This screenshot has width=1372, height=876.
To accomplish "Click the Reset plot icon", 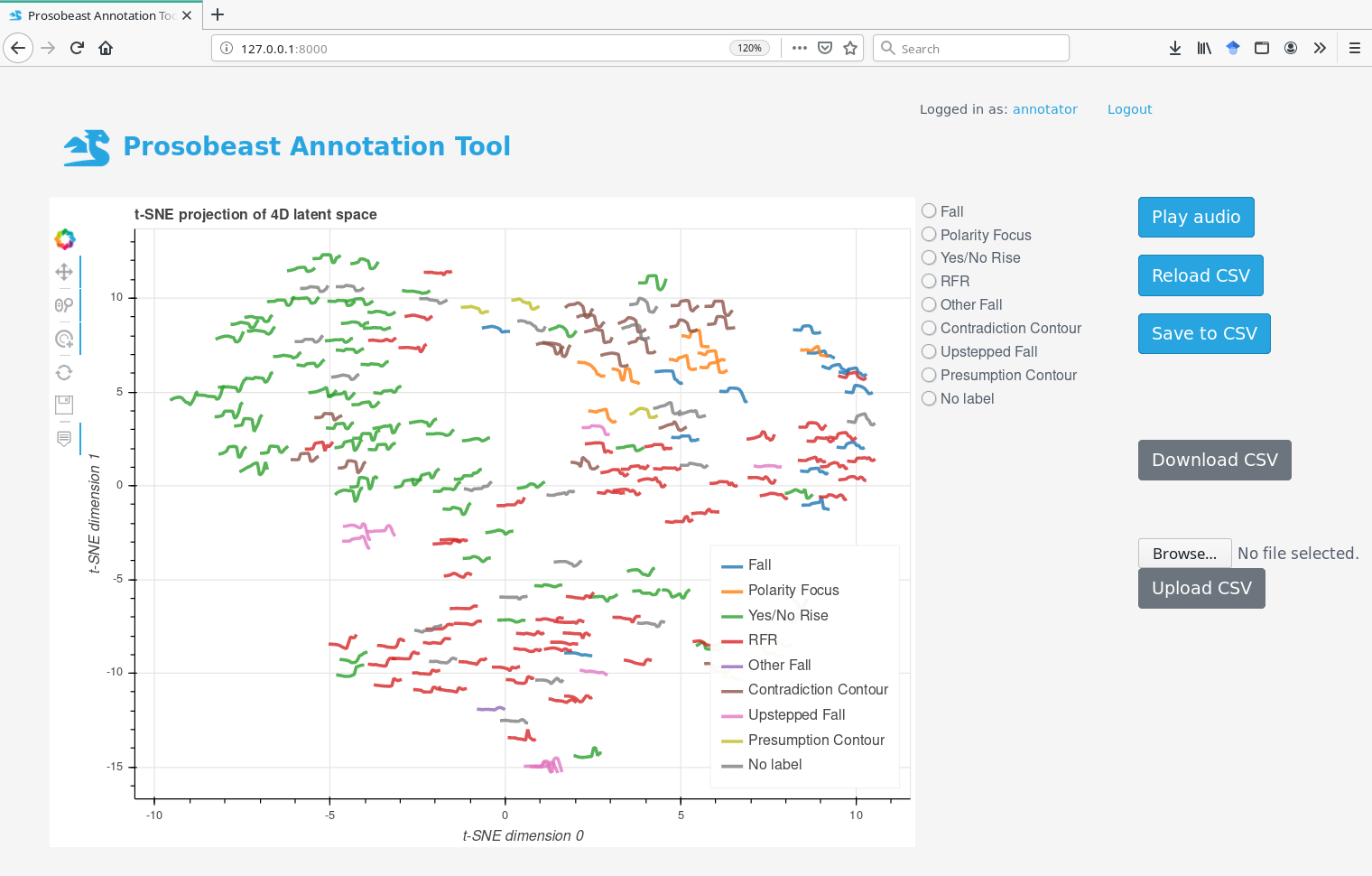I will coord(64,372).
